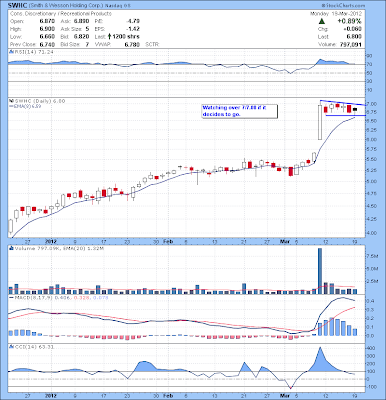Click the Volume panel legend icon

(11, 248)
